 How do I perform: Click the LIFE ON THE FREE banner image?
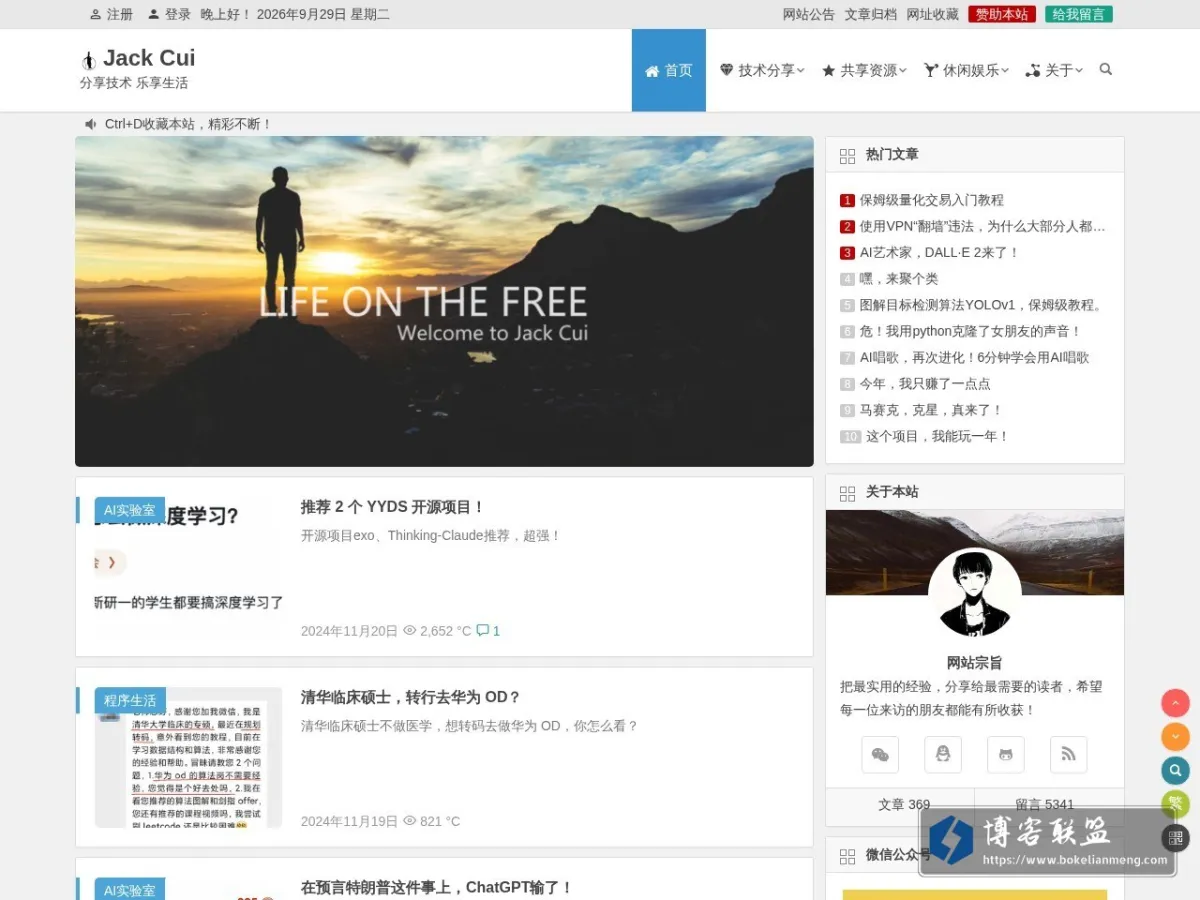tap(444, 301)
